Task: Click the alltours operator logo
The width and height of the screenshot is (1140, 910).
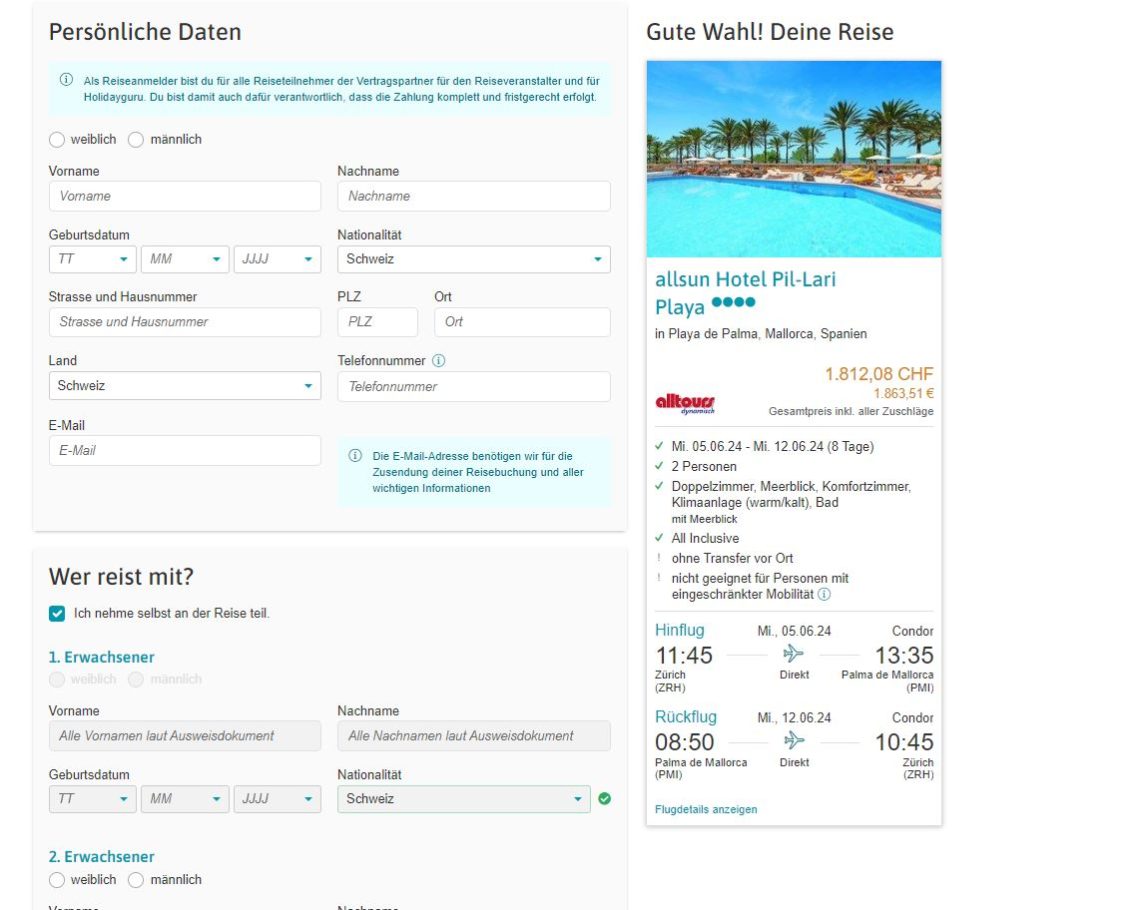Action: click(x=685, y=403)
